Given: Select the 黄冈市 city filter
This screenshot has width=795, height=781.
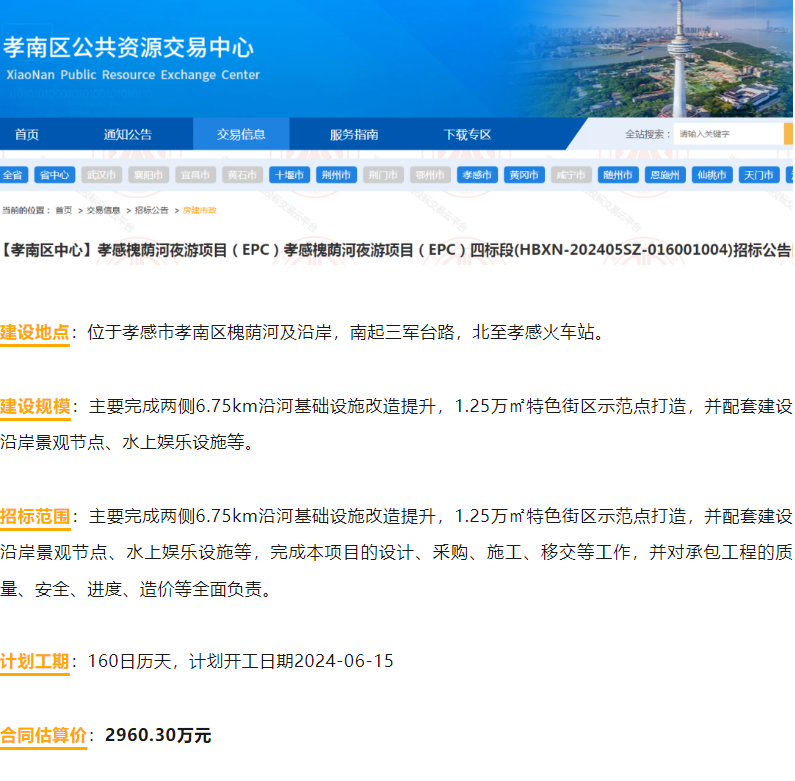Looking at the screenshot, I should point(524,175).
